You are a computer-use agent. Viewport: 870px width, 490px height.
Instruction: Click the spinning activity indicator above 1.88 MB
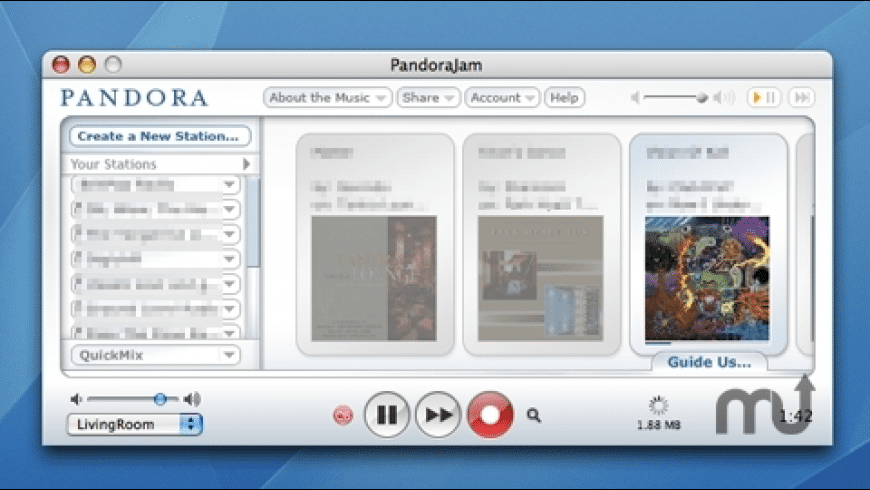pos(658,406)
